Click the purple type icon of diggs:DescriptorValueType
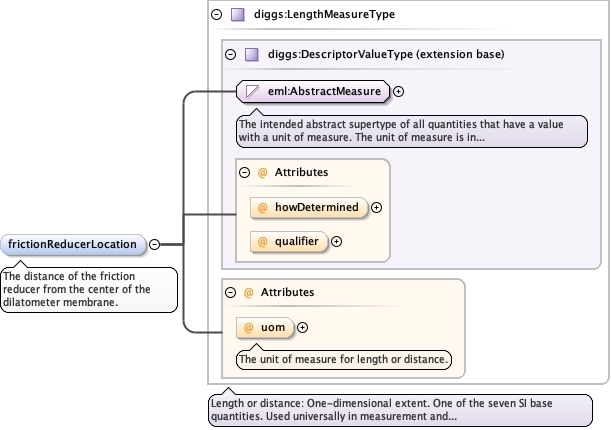Viewport: 611px width, 430px height. pyautogui.click(x=252, y=55)
